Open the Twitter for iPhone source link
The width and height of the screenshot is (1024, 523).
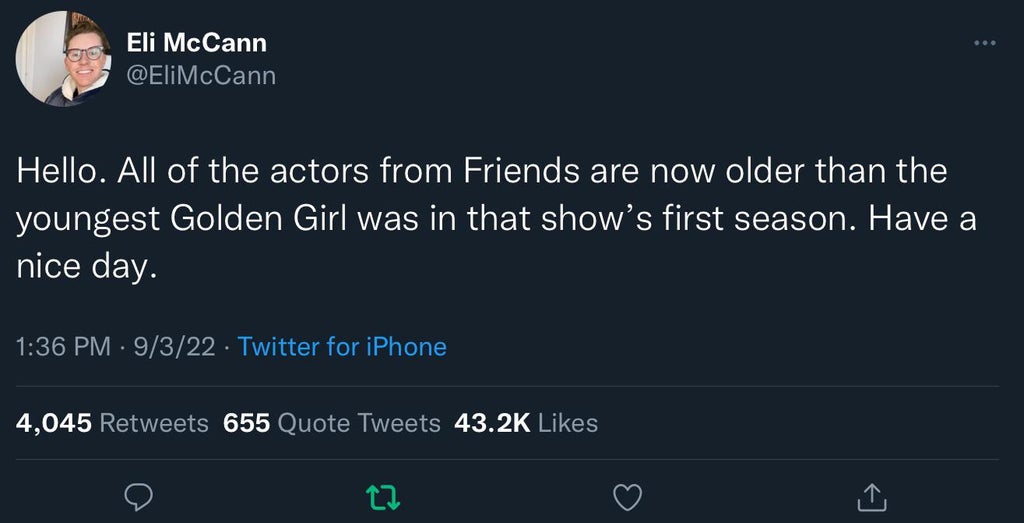(x=342, y=347)
